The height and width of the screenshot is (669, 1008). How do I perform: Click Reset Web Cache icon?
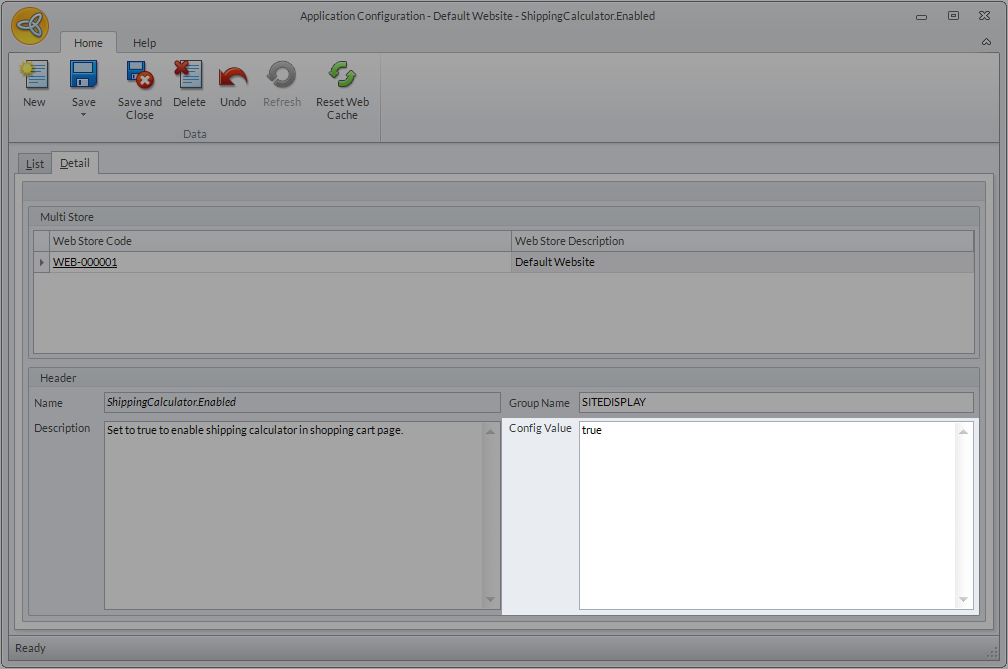tap(343, 75)
